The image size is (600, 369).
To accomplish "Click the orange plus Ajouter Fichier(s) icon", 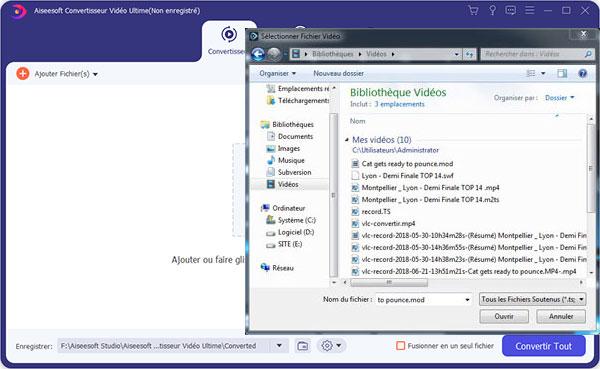I will tap(23, 73).
